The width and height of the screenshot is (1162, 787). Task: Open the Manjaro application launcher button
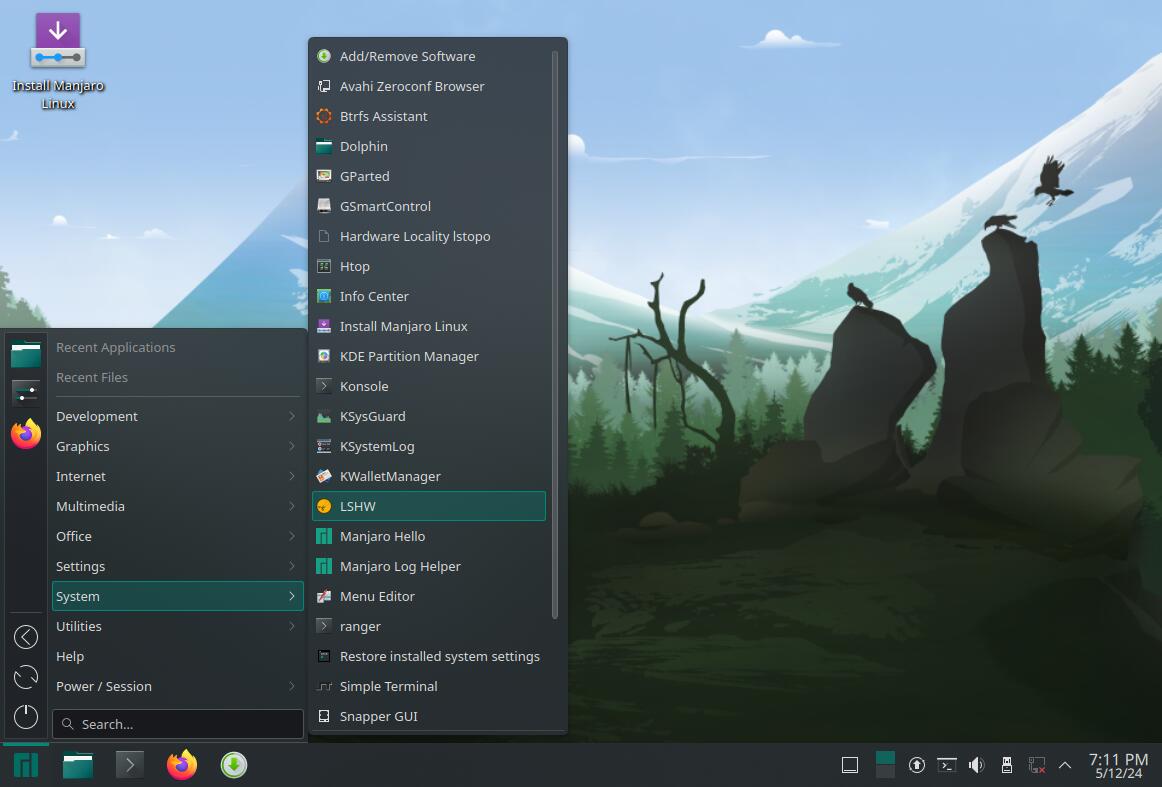26,765
